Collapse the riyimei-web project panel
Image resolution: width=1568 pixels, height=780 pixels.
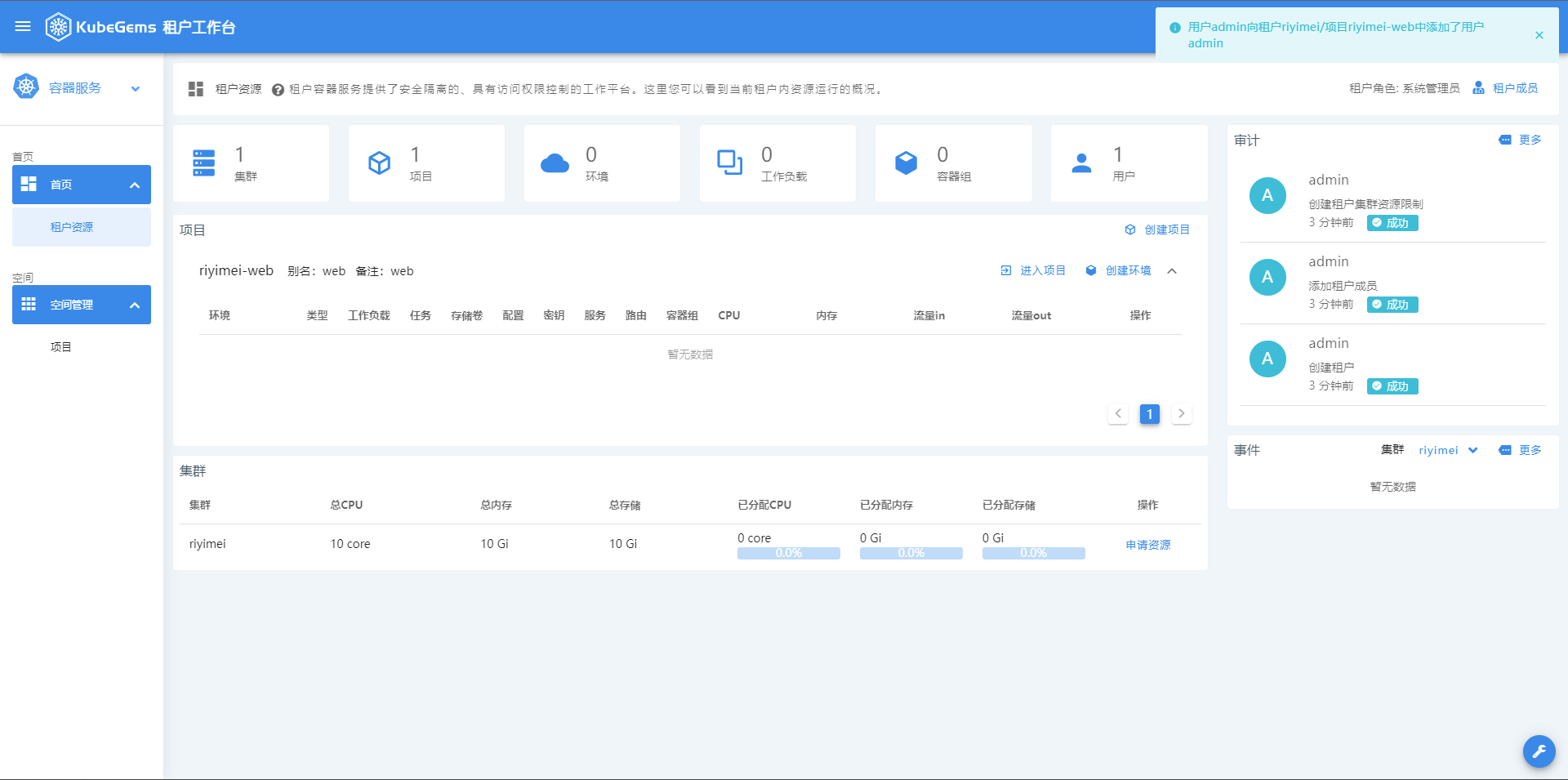(x=1172, y=271)
